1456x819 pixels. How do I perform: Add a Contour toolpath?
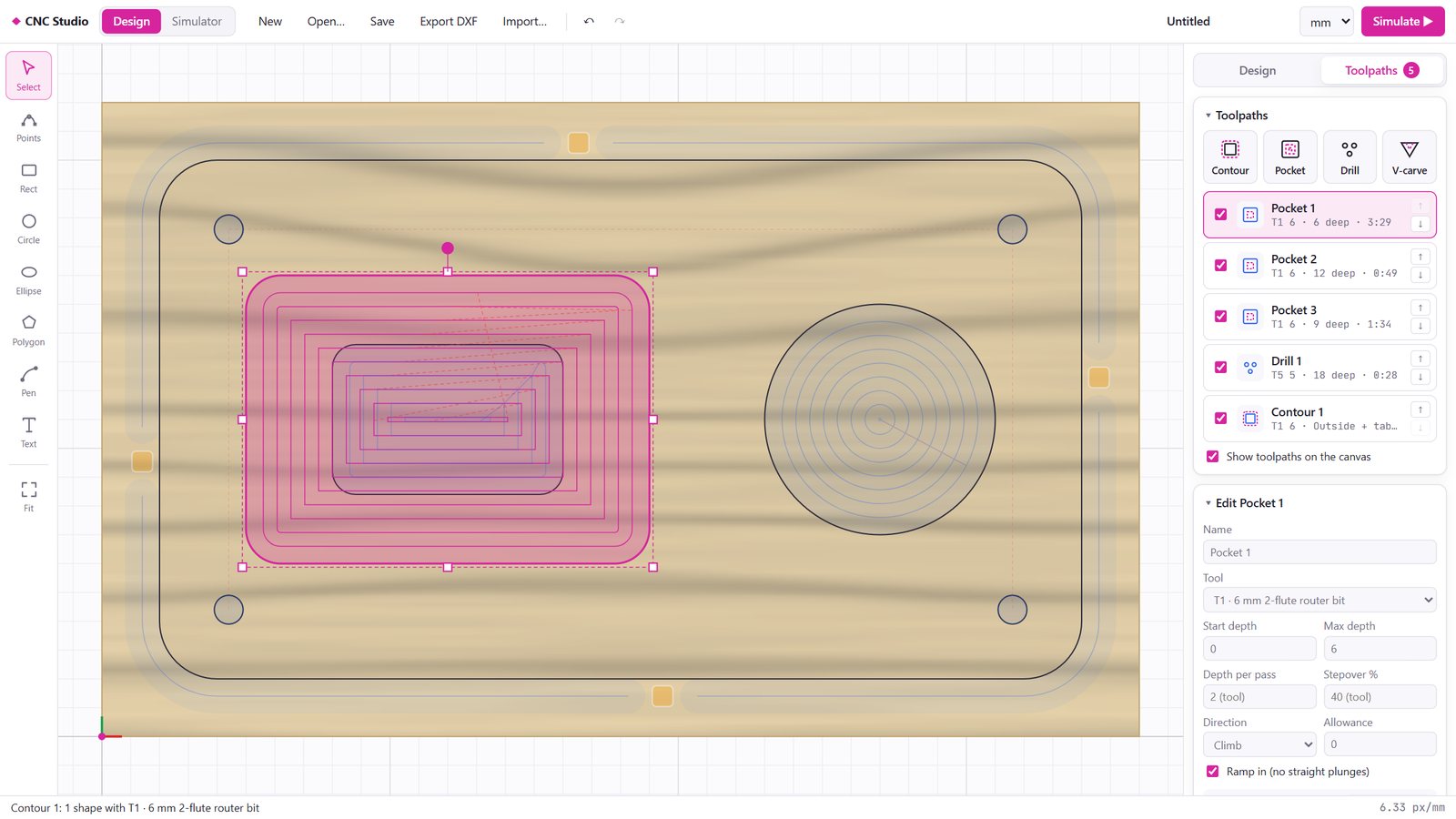click(1230, 157)
